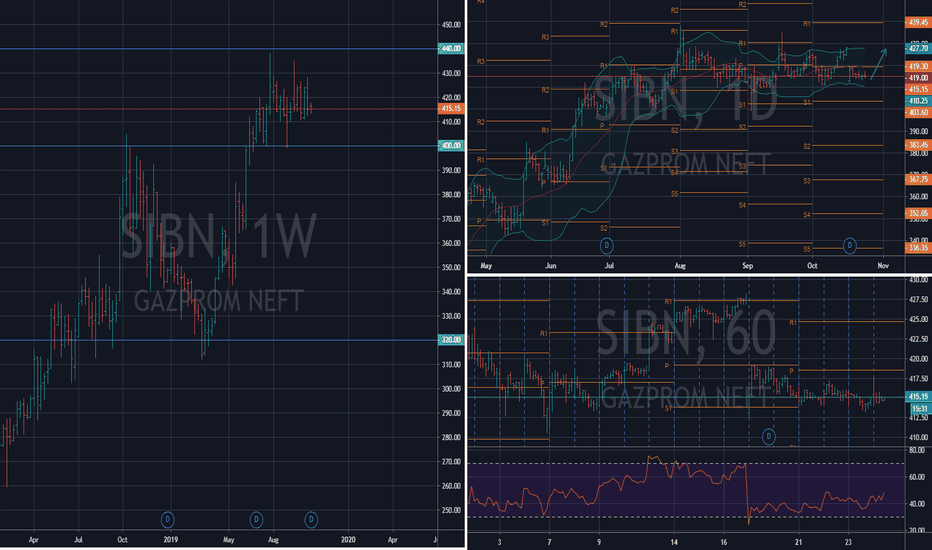Image resolution: width=932 pixels, height=550 pixels.
Task: Click the 2020 label on weekly time axis
Action: click(348, 540)
